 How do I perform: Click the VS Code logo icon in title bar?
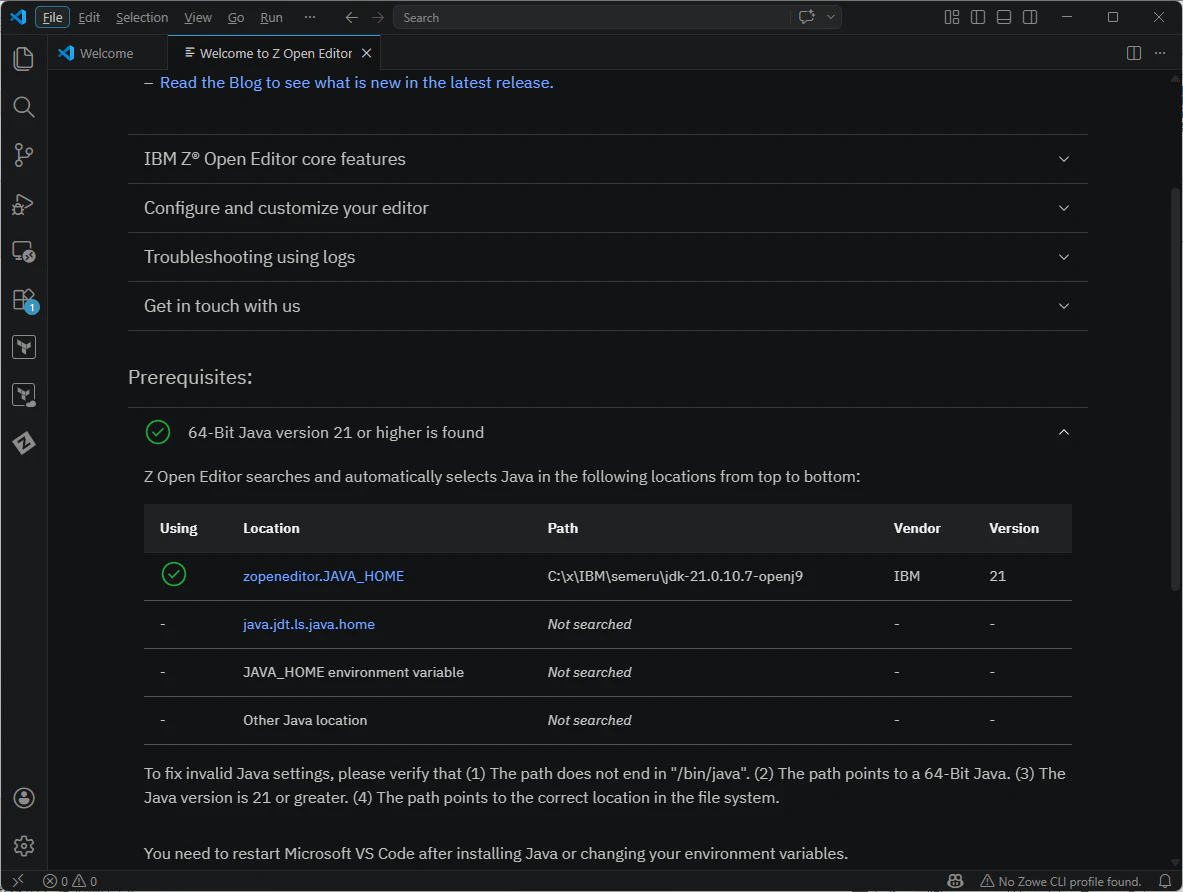click(18, 17)
